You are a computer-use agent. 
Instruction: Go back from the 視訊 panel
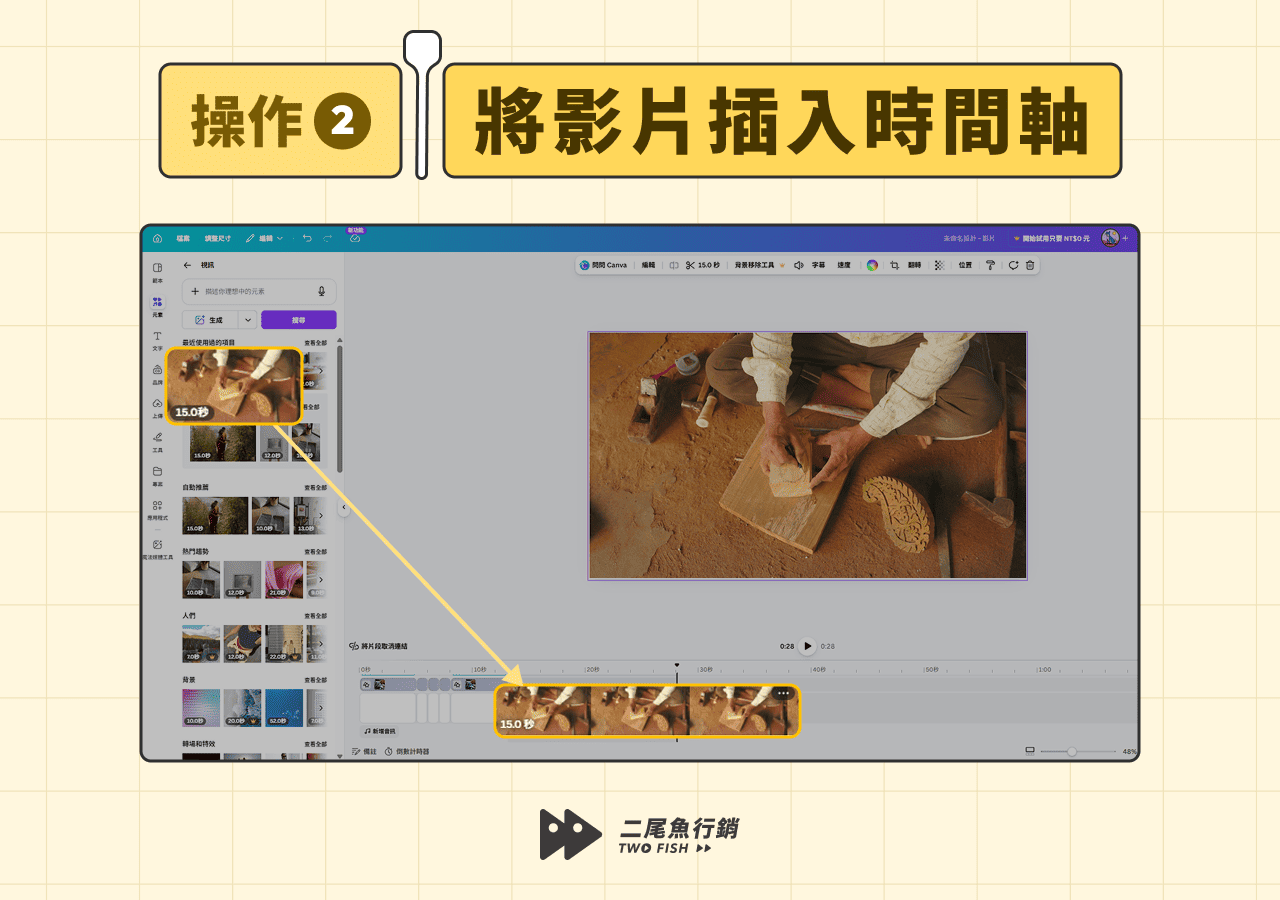click(x=187, y=266)
